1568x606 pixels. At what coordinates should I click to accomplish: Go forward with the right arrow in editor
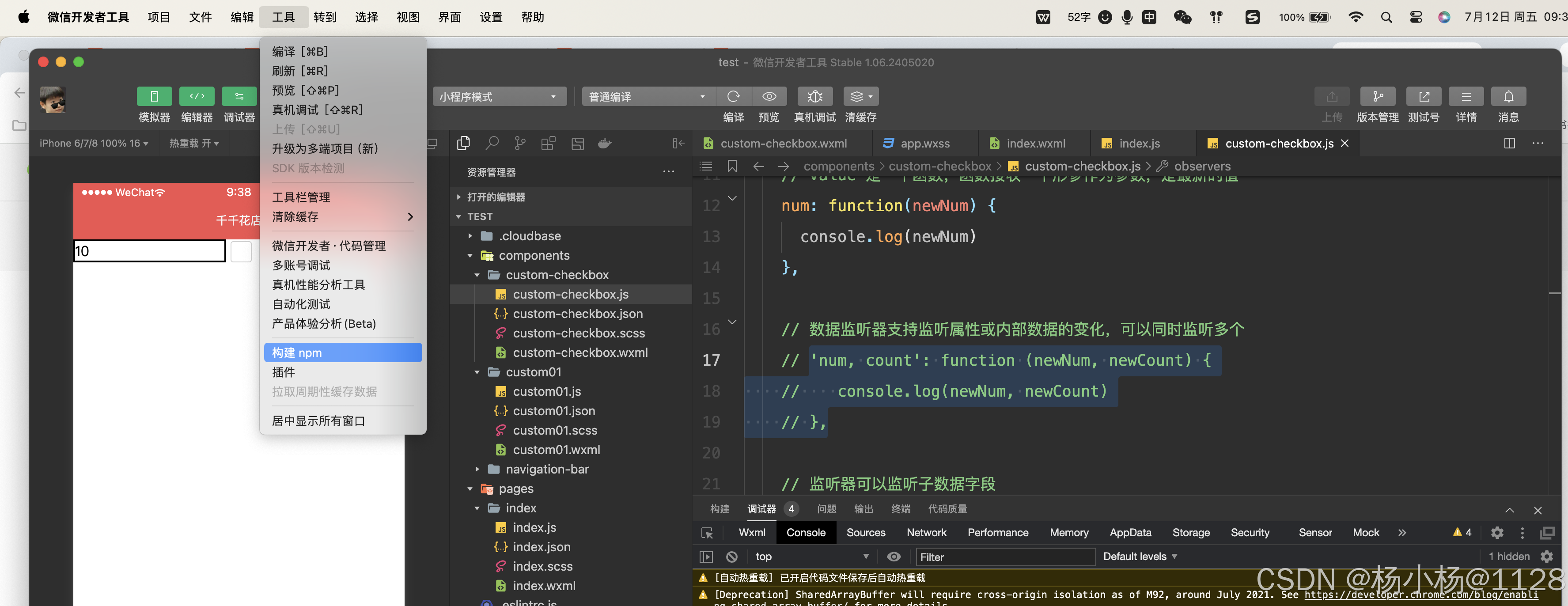784,166
